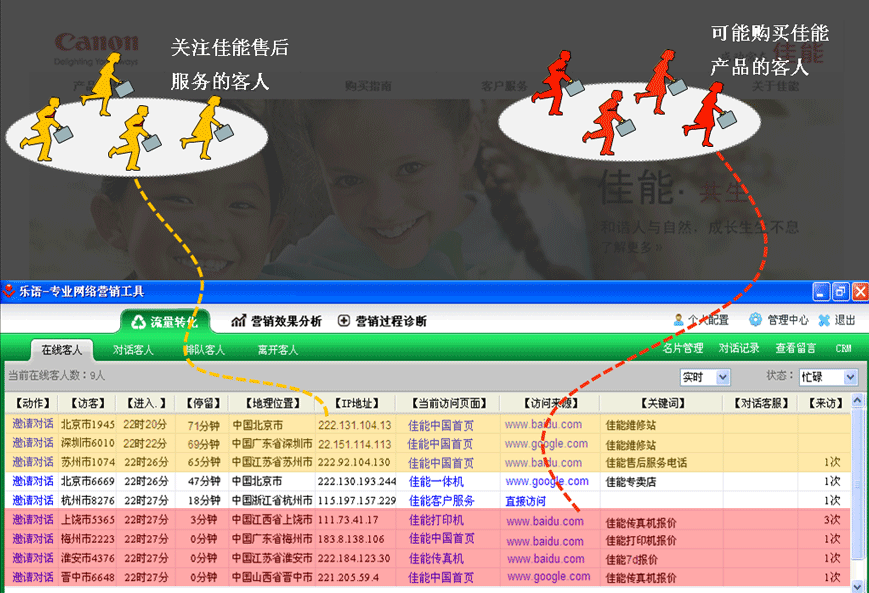Click 购买指南 in the Canon page navigation
Viewport: 869px width, 593px height.
pyautogui.click(x=368, y=86)
